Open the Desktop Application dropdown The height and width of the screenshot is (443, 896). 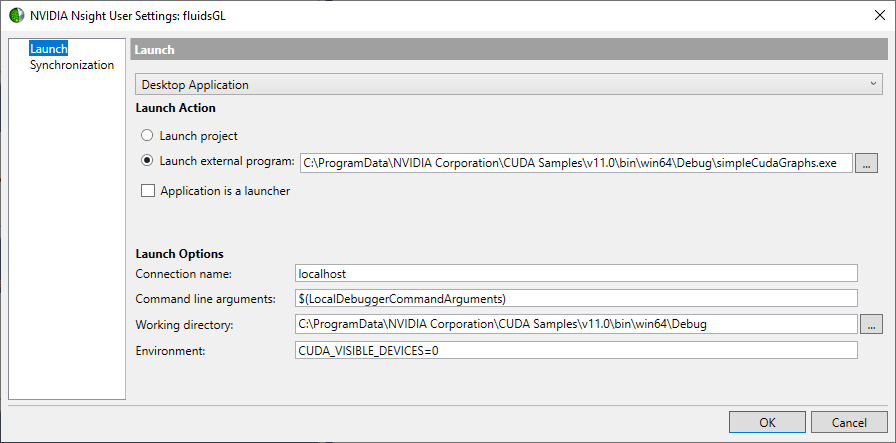coord(509,85)
